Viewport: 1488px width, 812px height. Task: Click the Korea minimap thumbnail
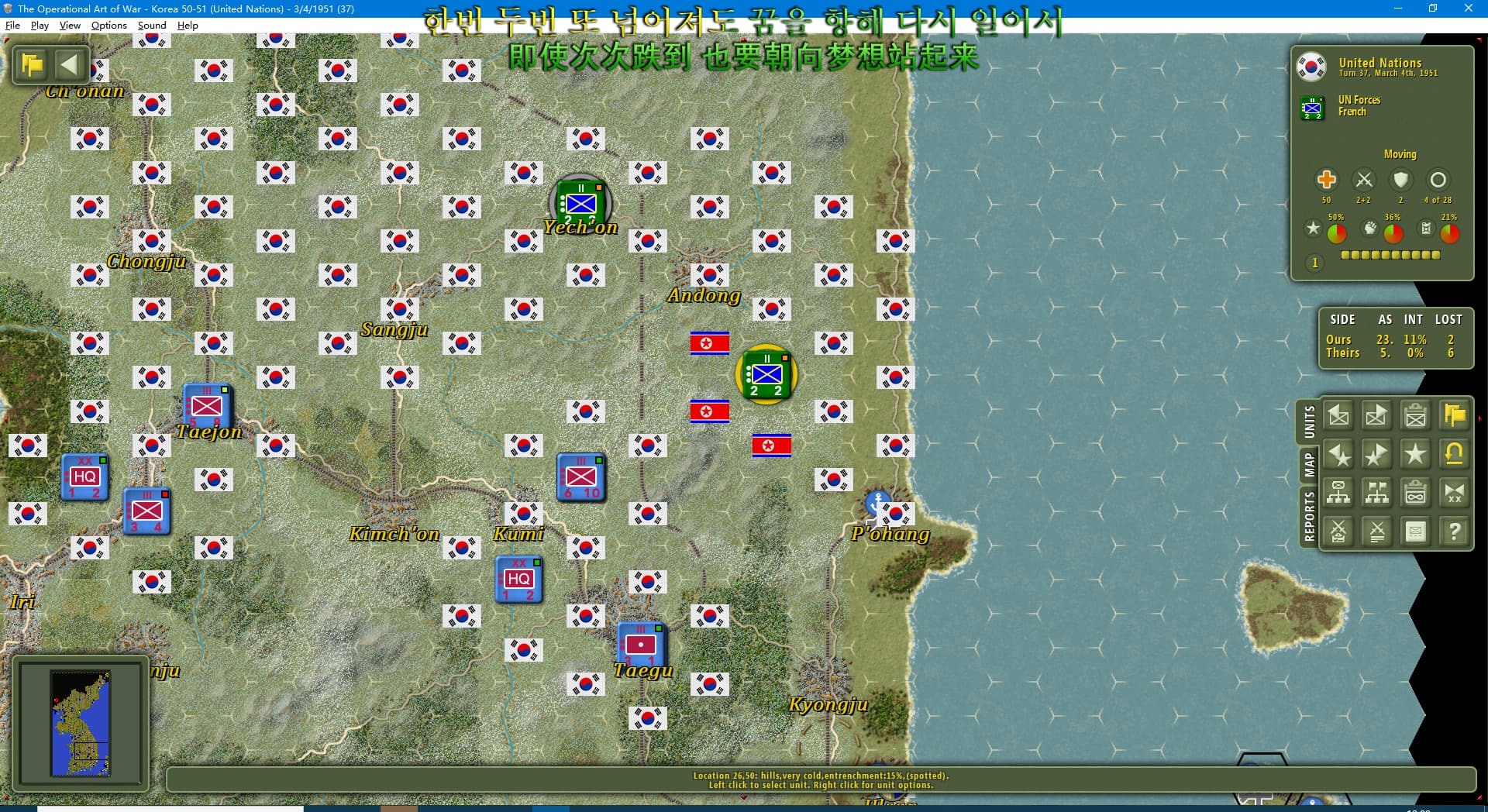click(81, 723)
